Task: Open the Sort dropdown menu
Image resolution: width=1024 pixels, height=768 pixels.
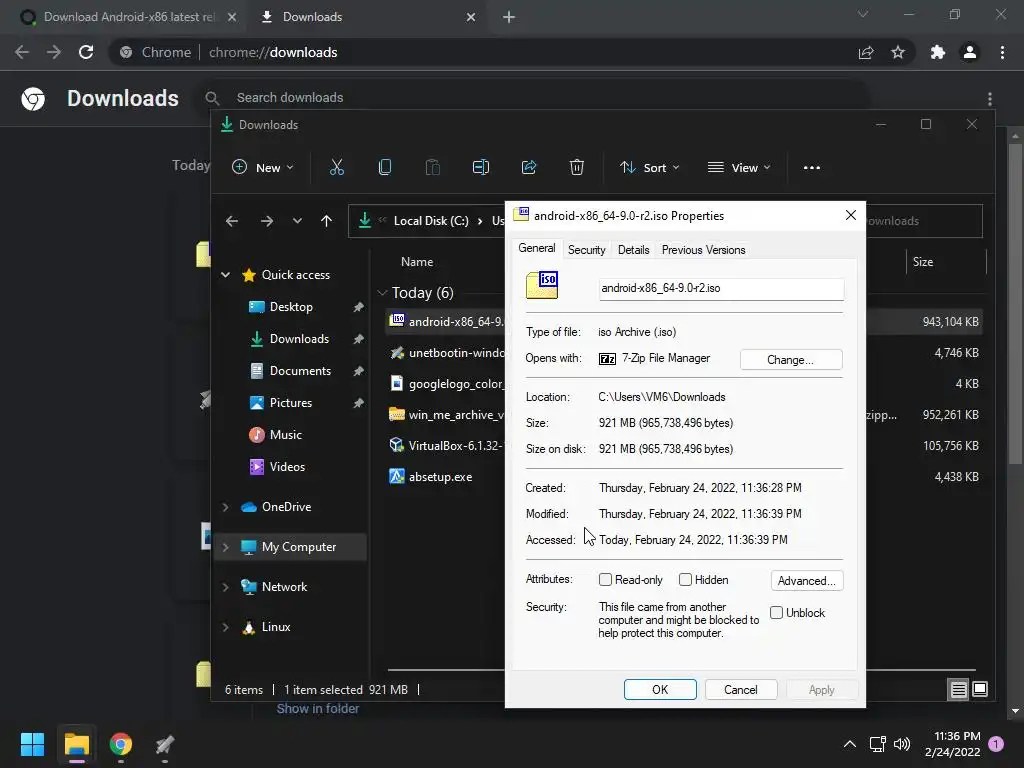Action: pos(649,168)
